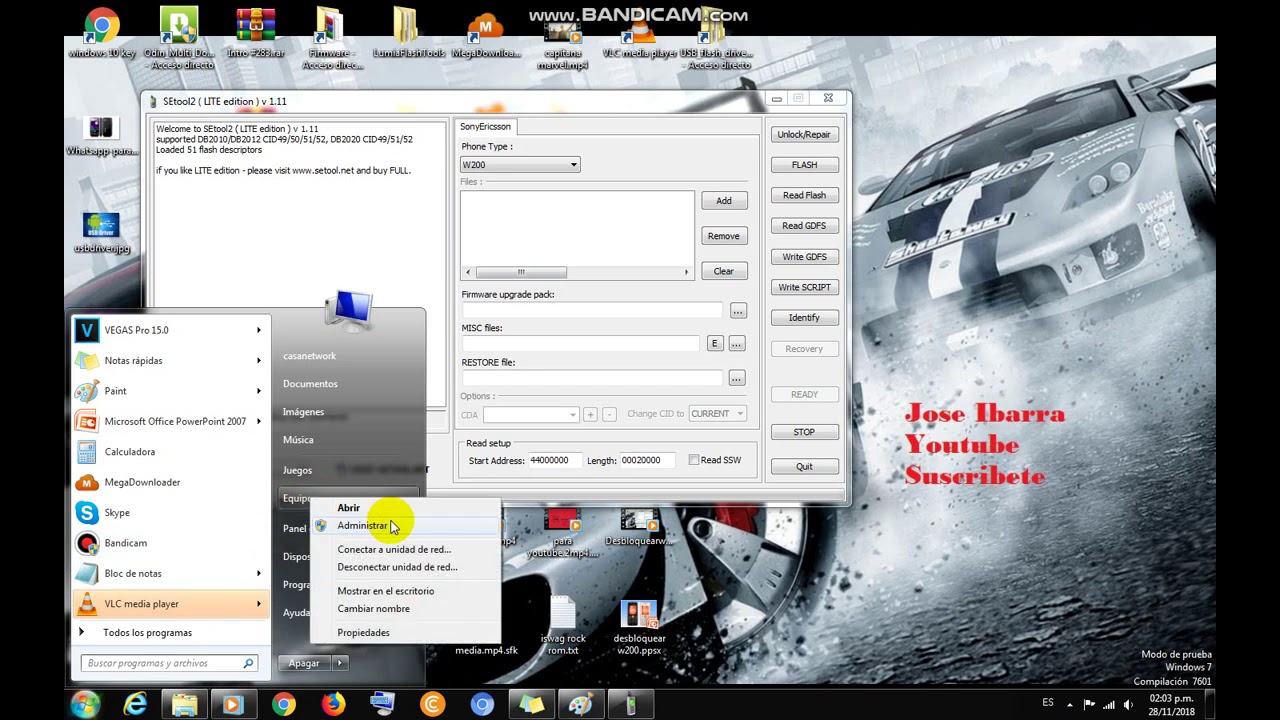Image resolution: width=1280 pixels, height=720 pixels.
Task: Open Google Chrome from taskbar
Action: (x=283, y=705)
